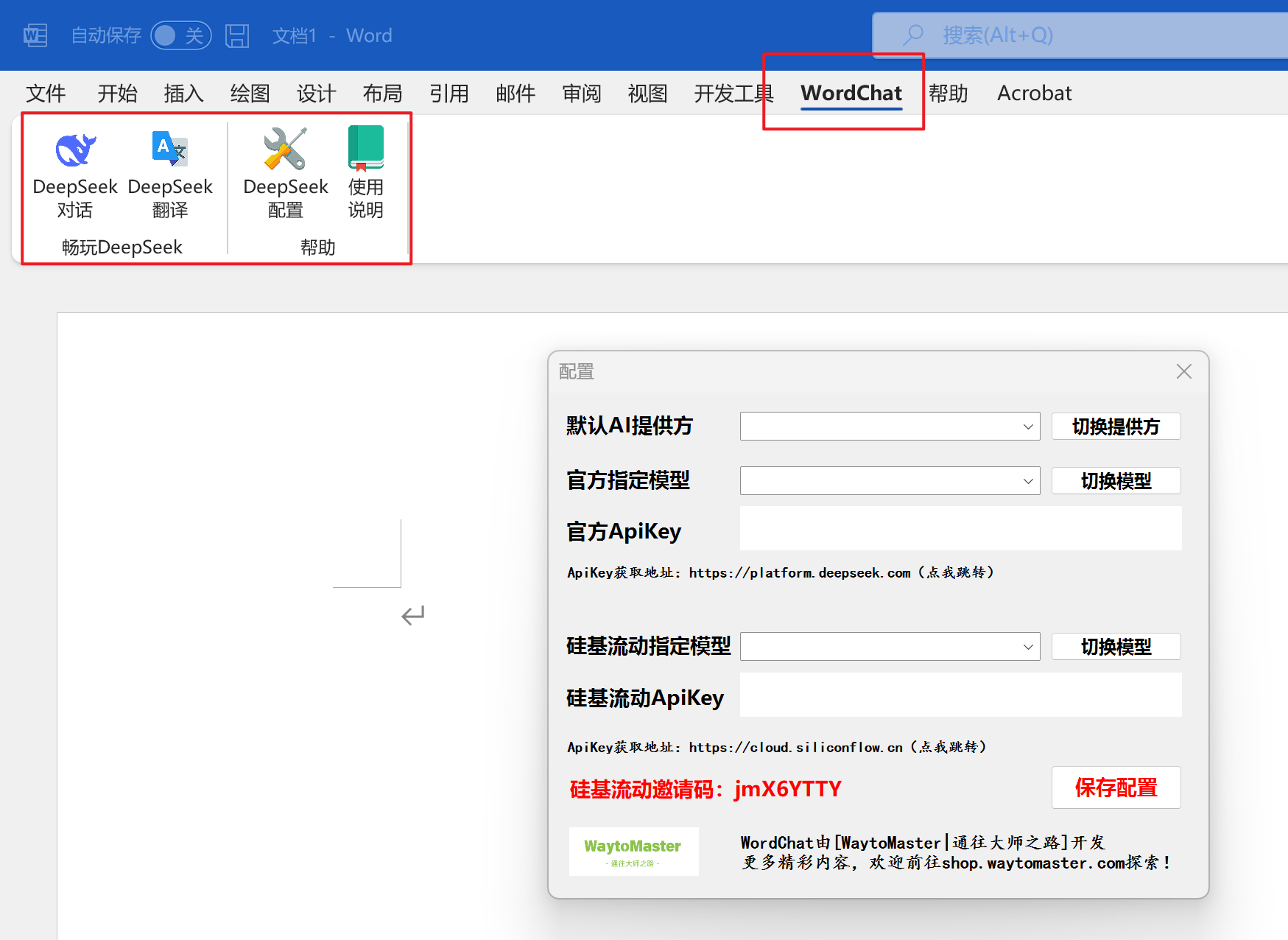Close the 配置 dialog
The image size is (1288, 940).
click(1184, 371)
